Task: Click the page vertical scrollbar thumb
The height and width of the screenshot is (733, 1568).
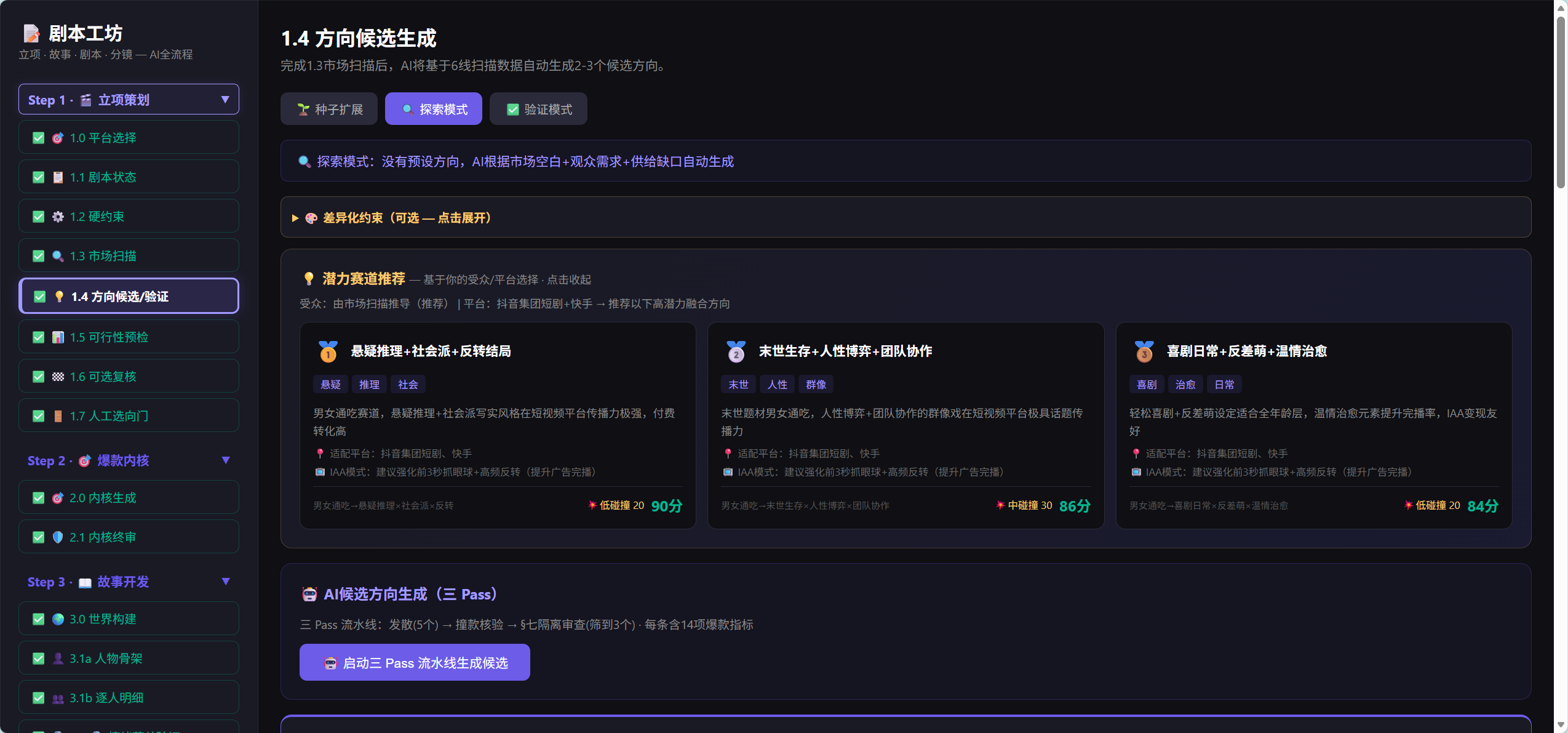Action: click(1561, 102)
